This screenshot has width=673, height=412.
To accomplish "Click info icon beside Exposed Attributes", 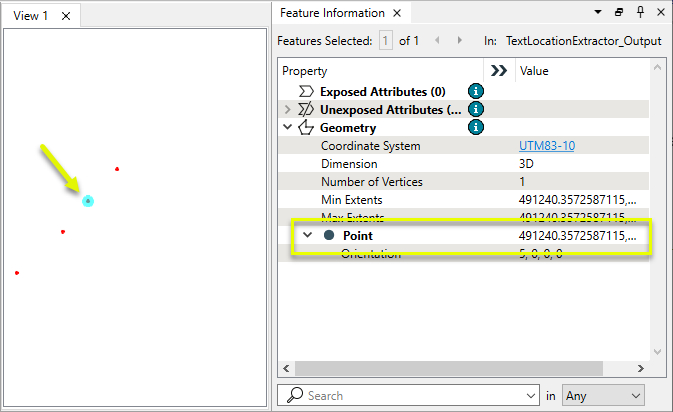I will click(x=476, y=91).
